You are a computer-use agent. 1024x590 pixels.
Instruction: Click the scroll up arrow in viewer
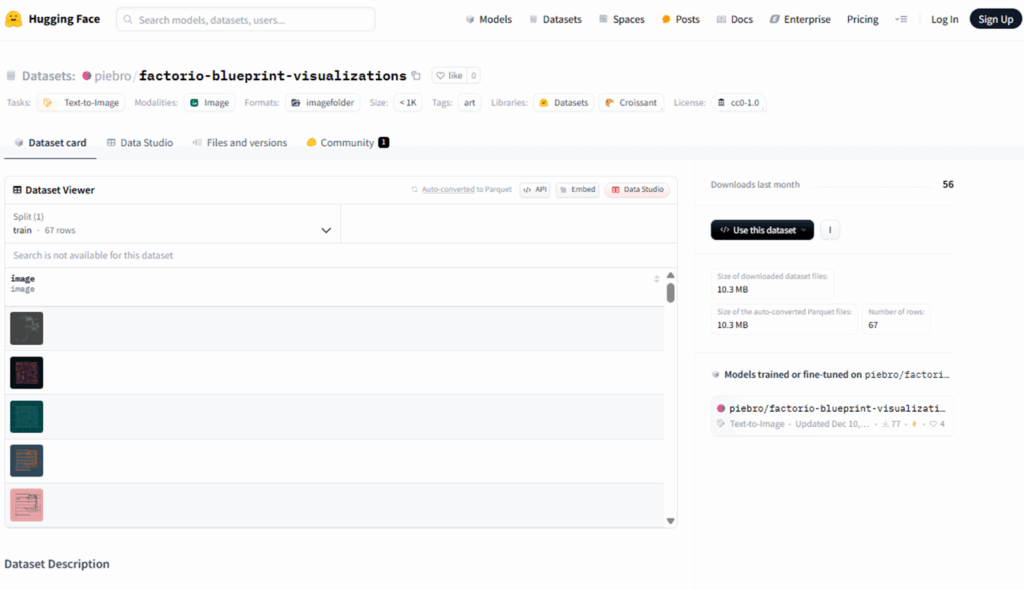[x=670, y=275]
